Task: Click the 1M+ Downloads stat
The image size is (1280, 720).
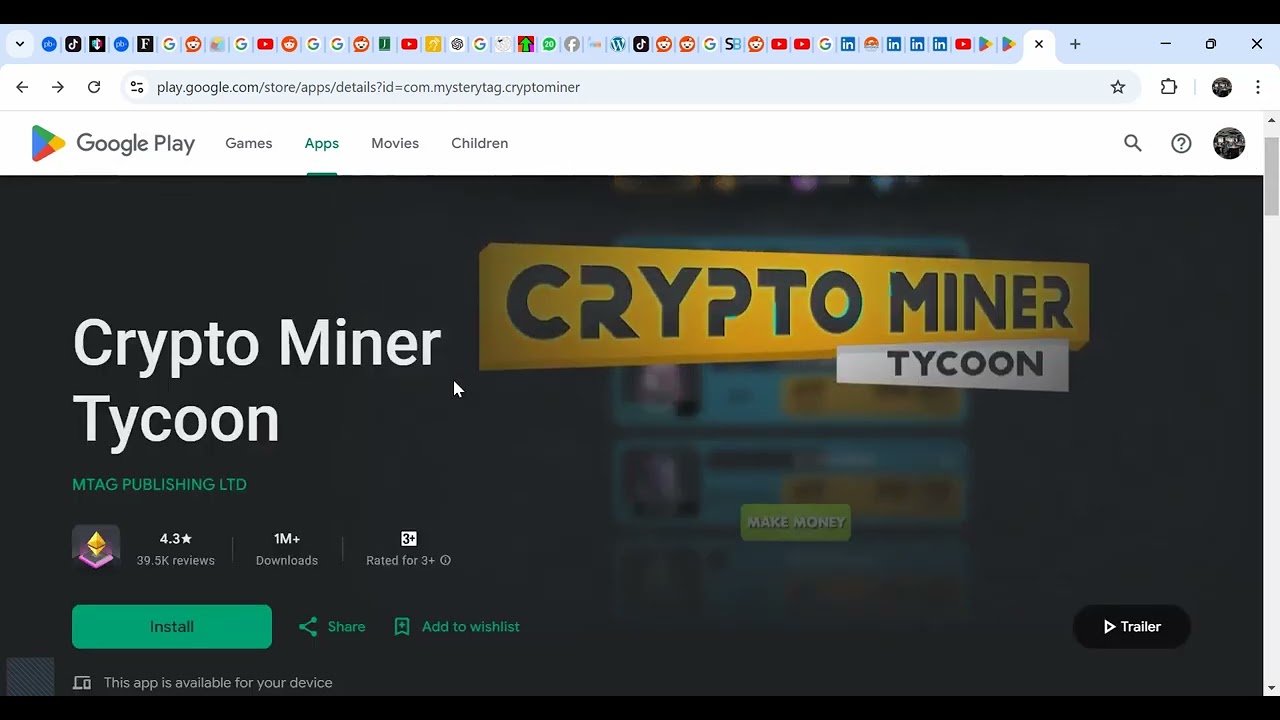Action: pos(287,549)
